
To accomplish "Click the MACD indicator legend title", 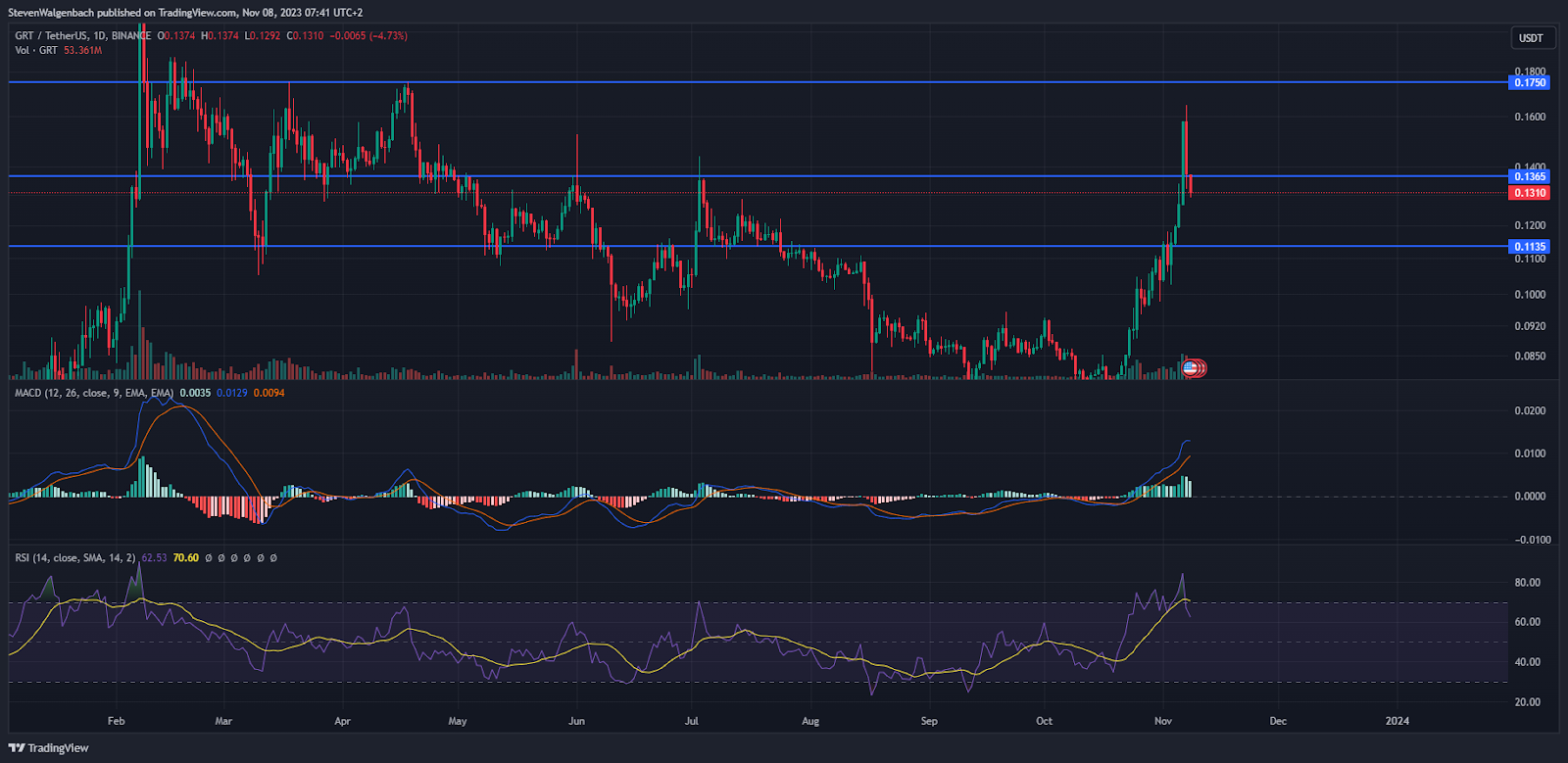I will [x=94, y=393].
